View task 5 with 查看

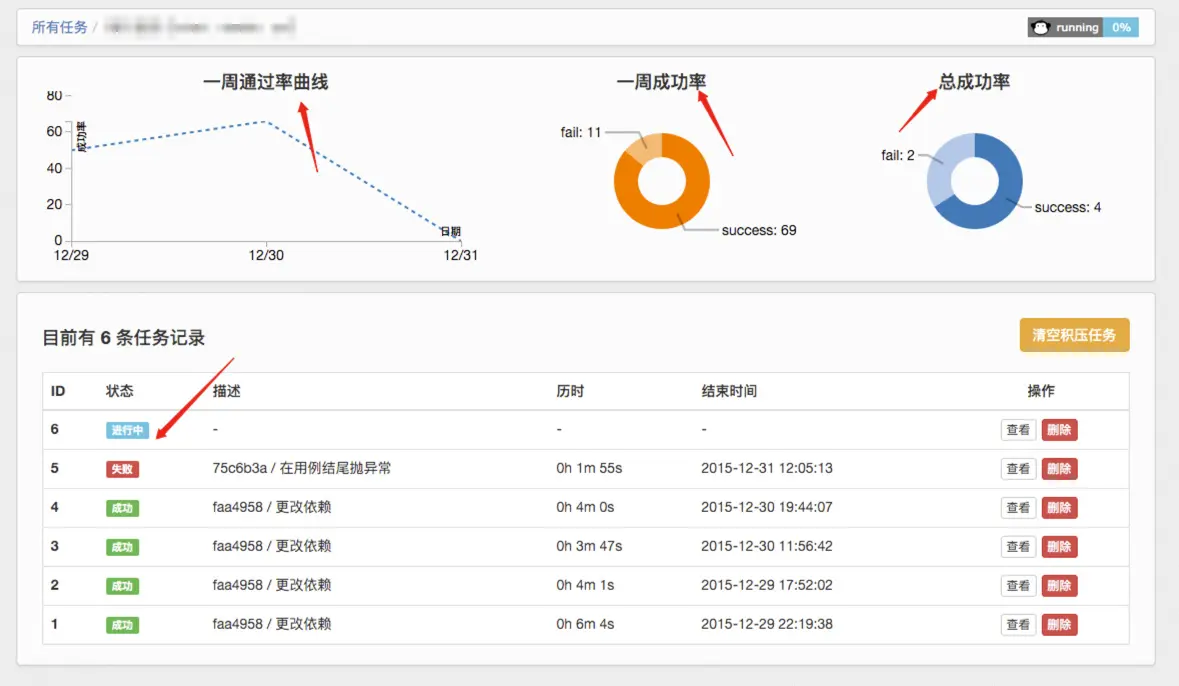pyautogui.click(x=1018, y=469)
